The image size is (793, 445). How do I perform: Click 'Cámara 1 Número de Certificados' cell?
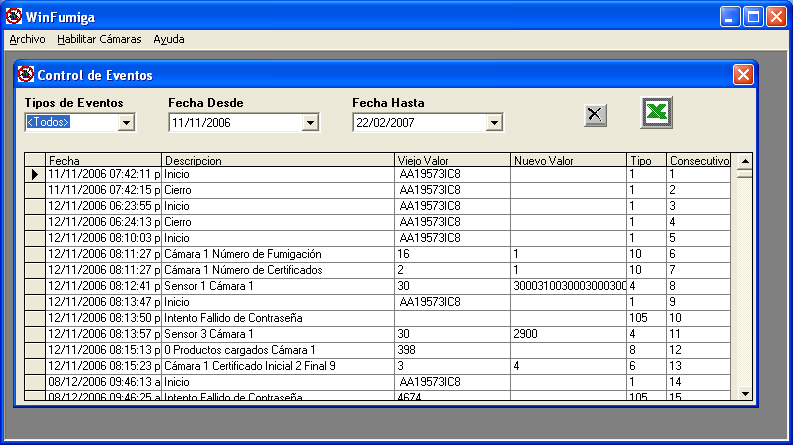277,270
